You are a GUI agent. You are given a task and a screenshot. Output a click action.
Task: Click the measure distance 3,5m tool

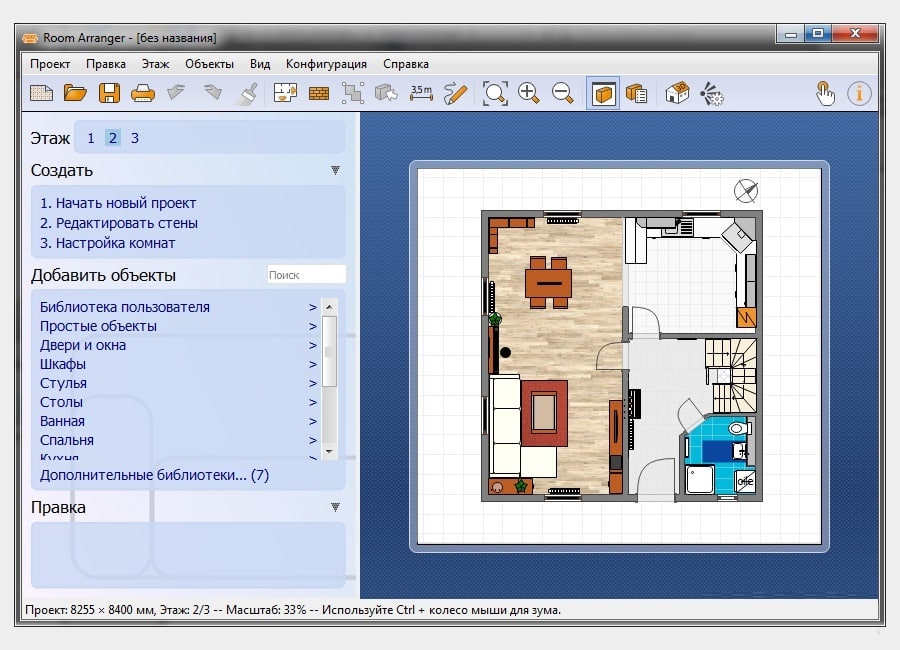coord(421,93)
